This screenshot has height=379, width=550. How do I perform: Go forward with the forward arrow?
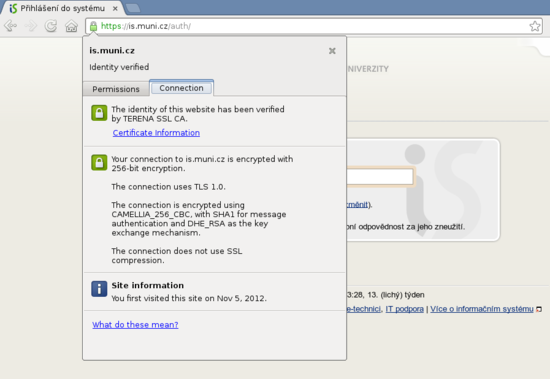click(x=31, y=26)
